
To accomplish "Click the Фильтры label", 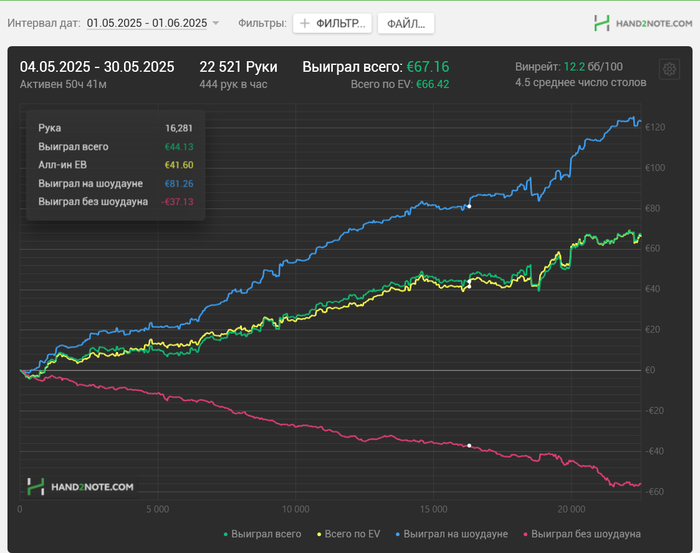I will [262, 23].
